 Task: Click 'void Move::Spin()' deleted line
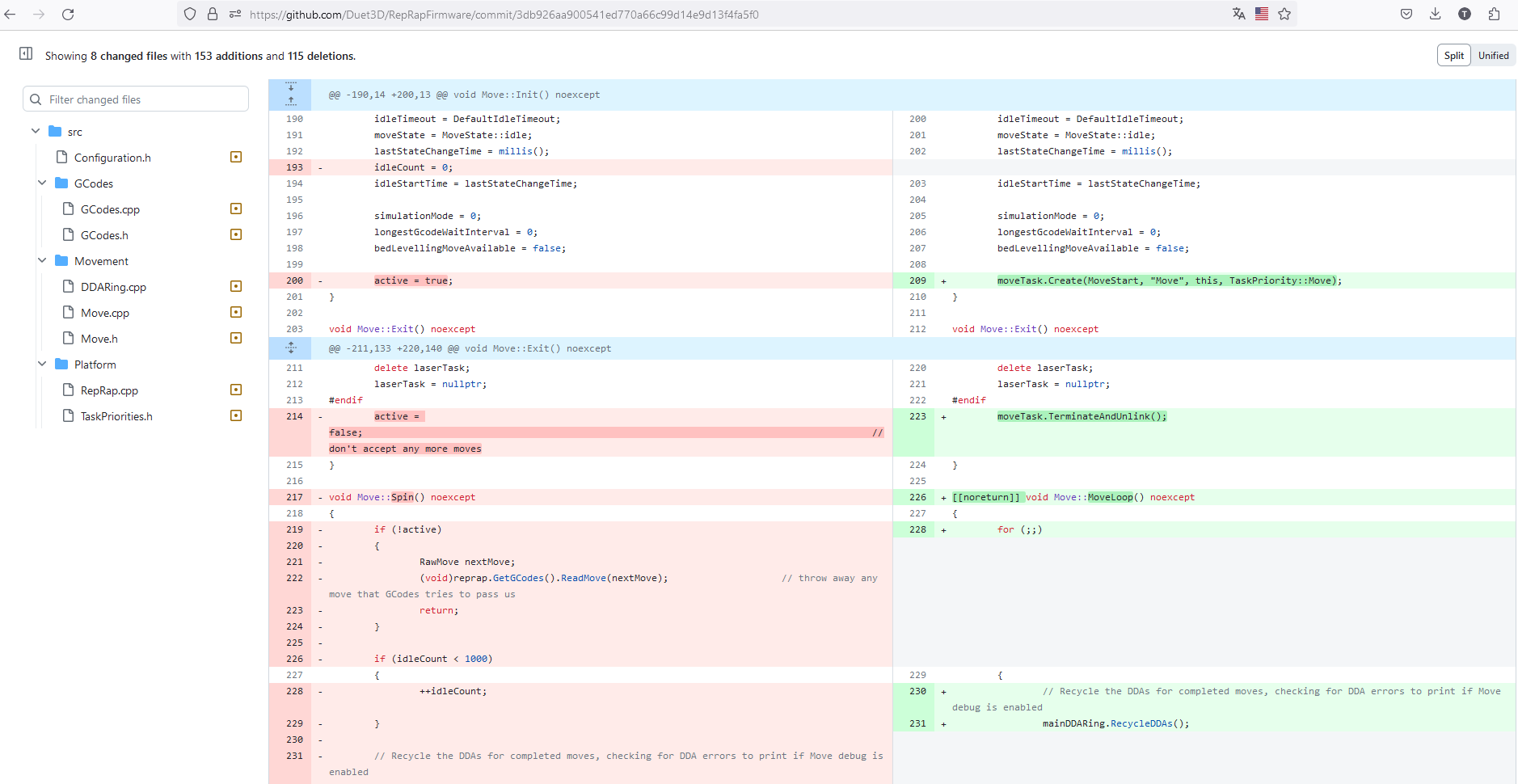tap(402, 497)
